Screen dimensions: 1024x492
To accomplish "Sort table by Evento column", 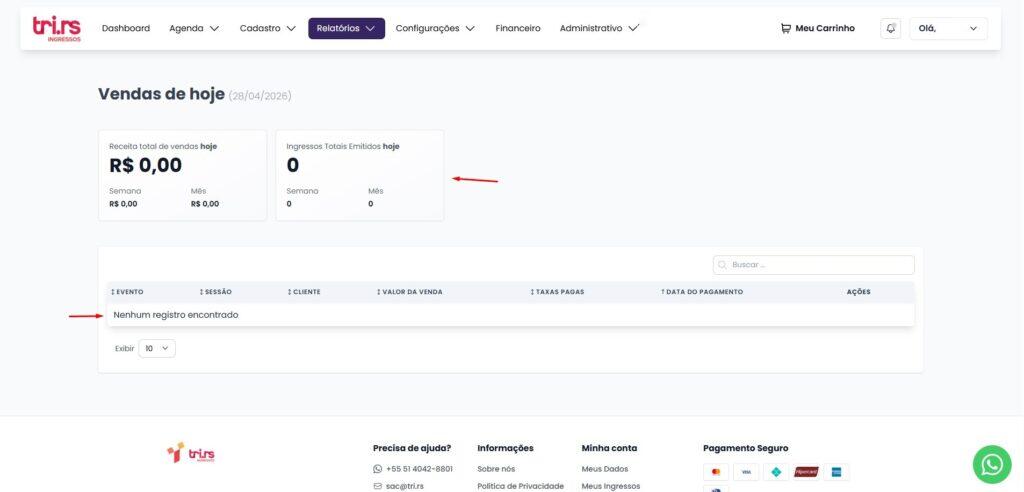I will [x=127, y=292].
